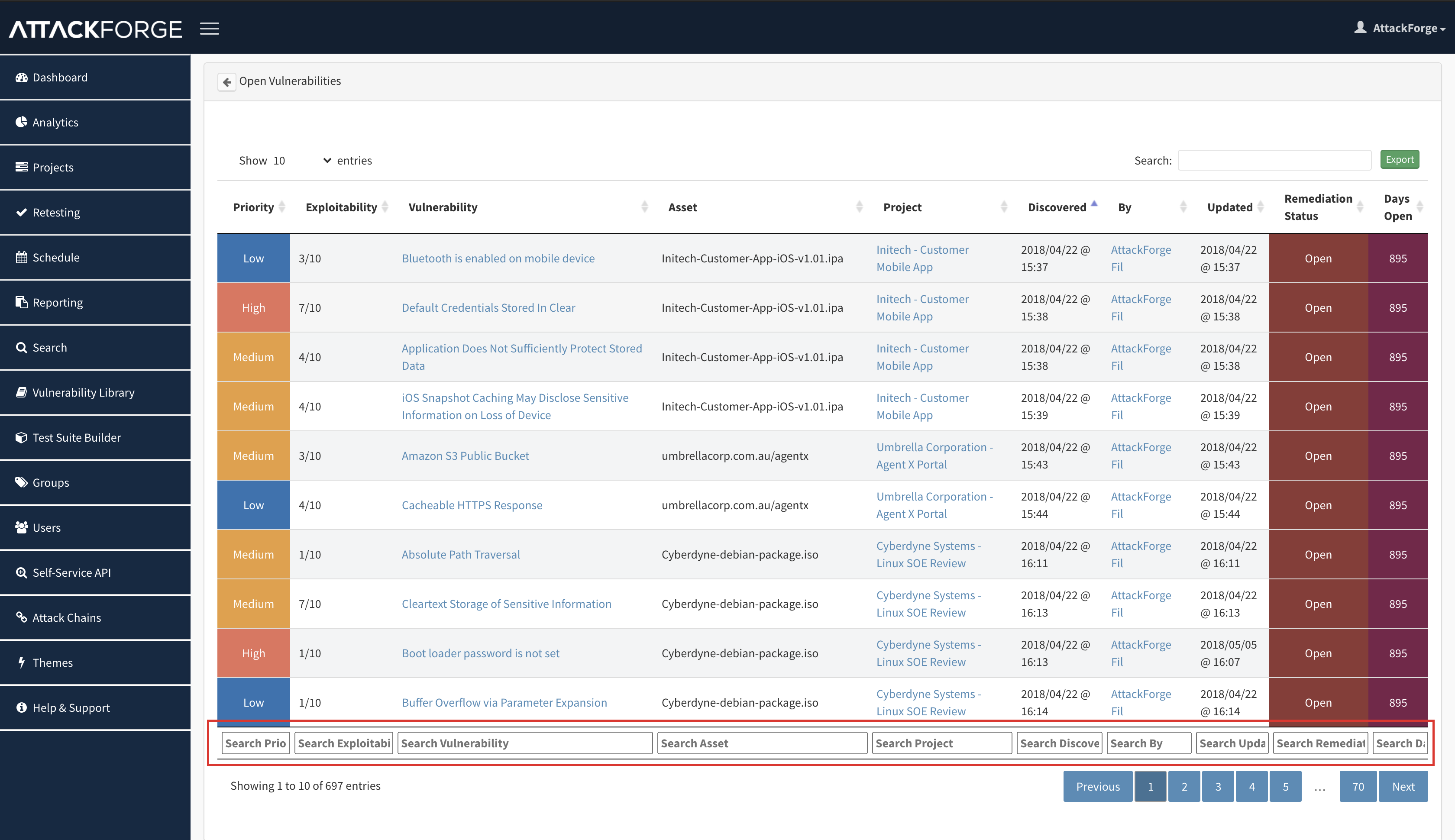Toggle the hamburger menu icon

(210, 29)
